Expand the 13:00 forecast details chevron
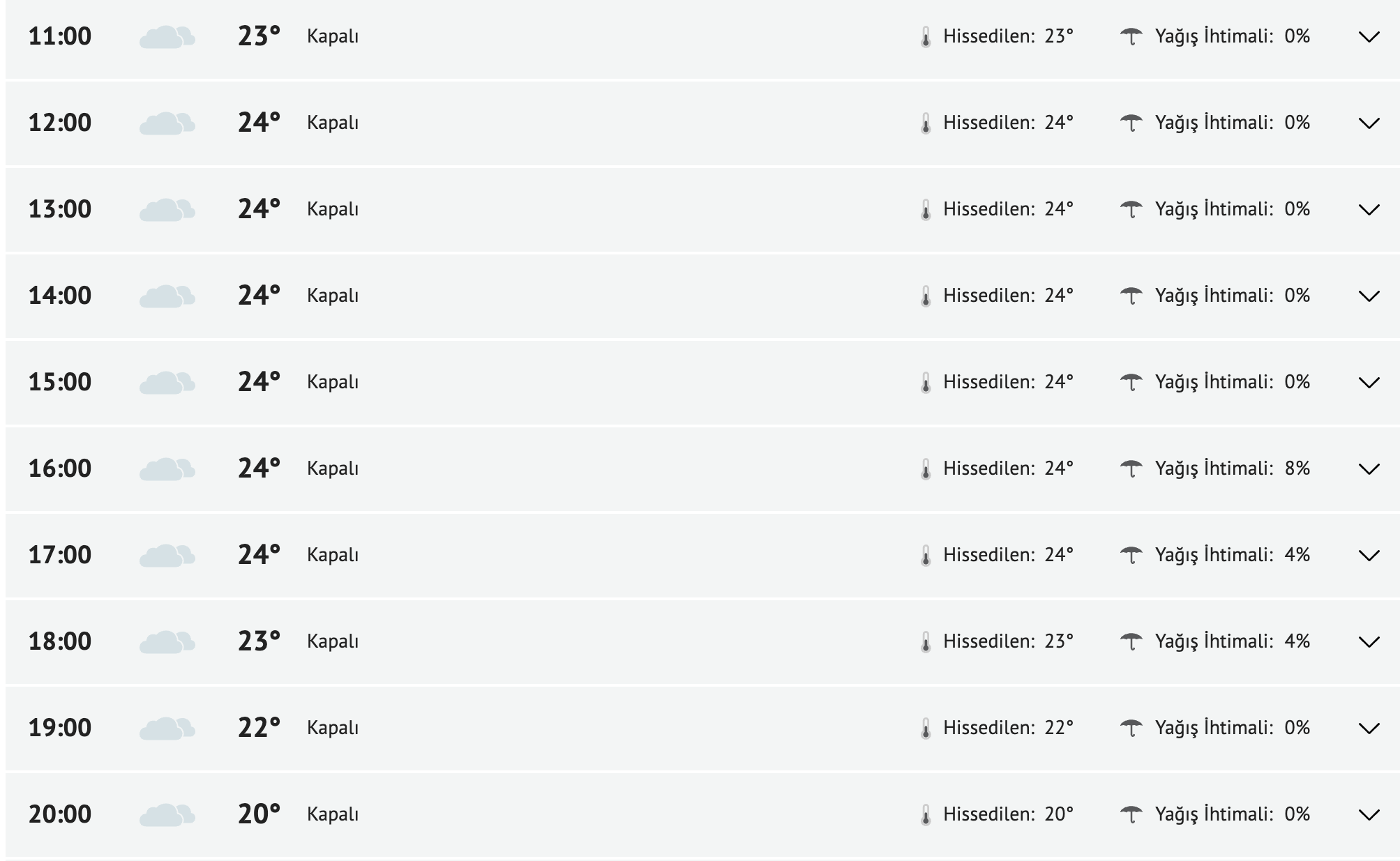The image size is (1400, 861). 1369,210
